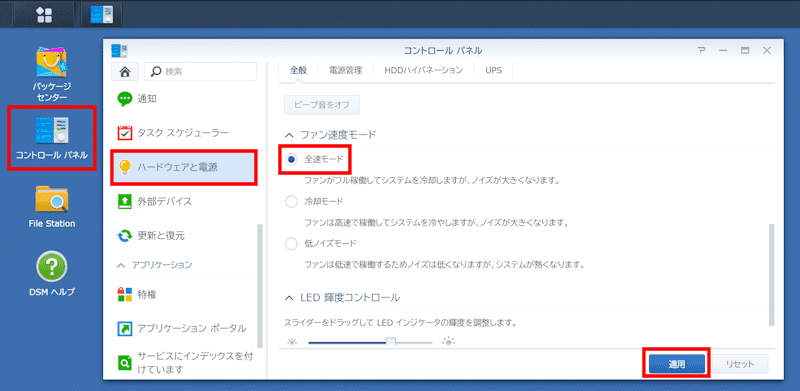Screen dimensions: 800x391
Task: Open File Station desktop icon
Action: [53, 207]
